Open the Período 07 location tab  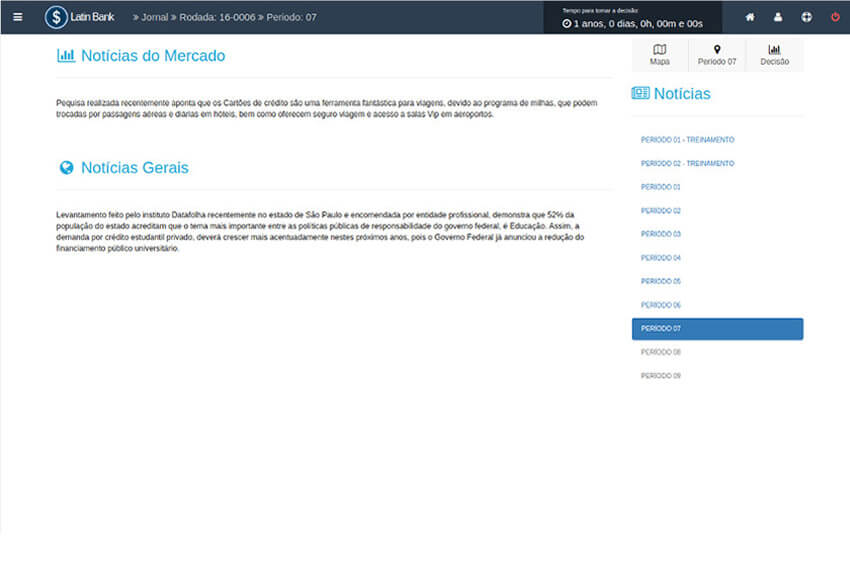coord(717,55)
